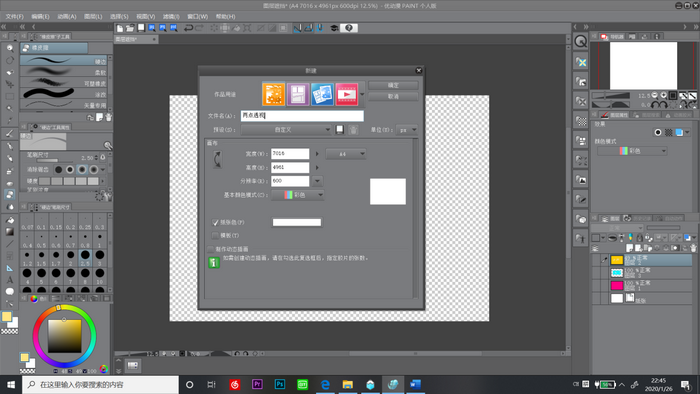The width and height of the screenshot is (700, 394).
Task: Click the swap width and height icon
Action: coord(217,159)
